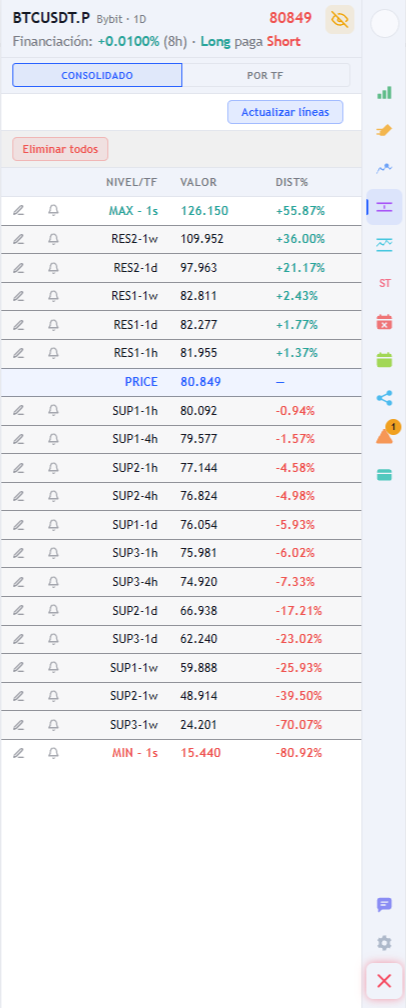Open the teal trend lines sidebar icon

pos(384,244)
